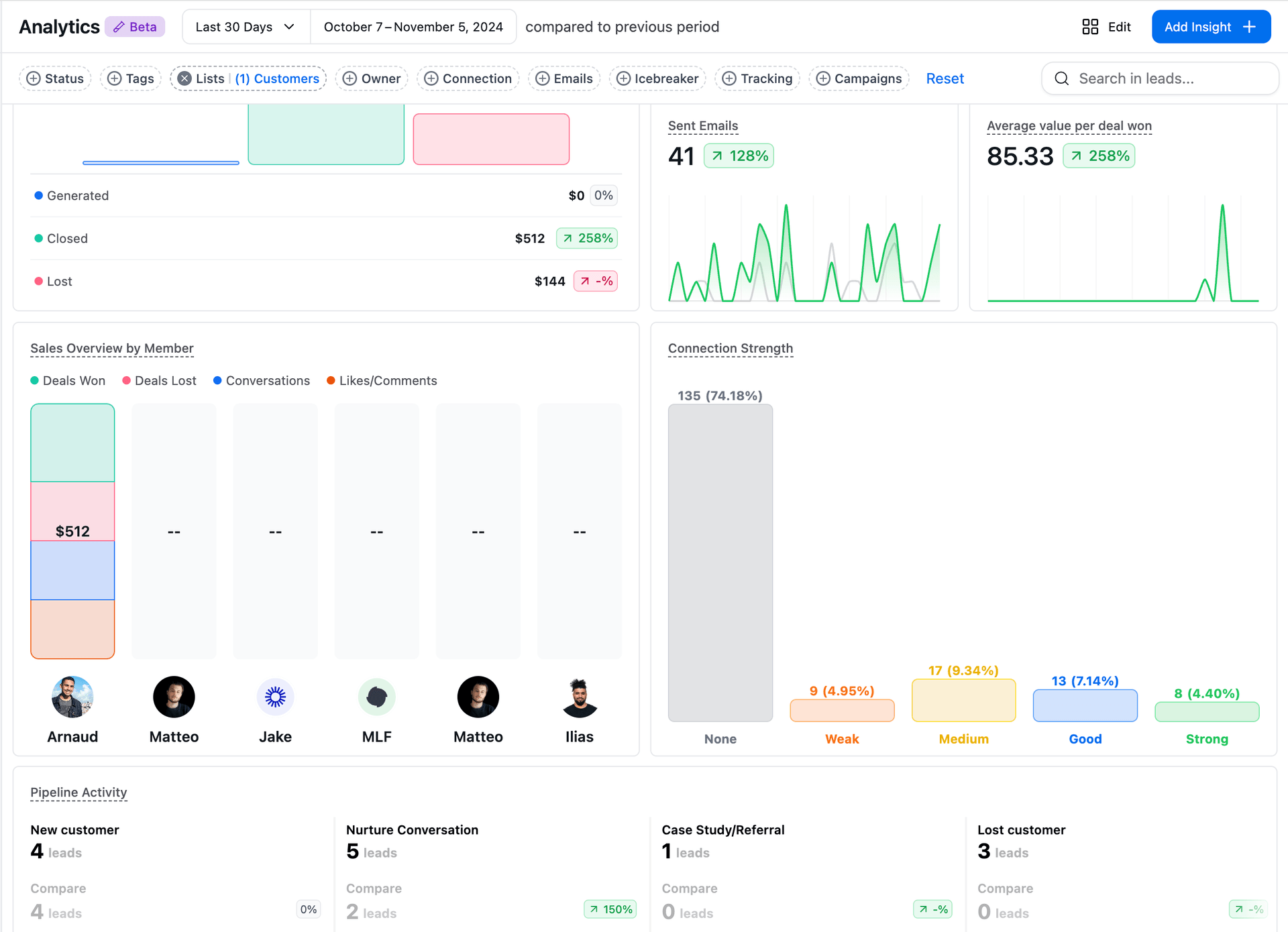
Task: Click the plus icon on Status filter
Action: [34, 78]
